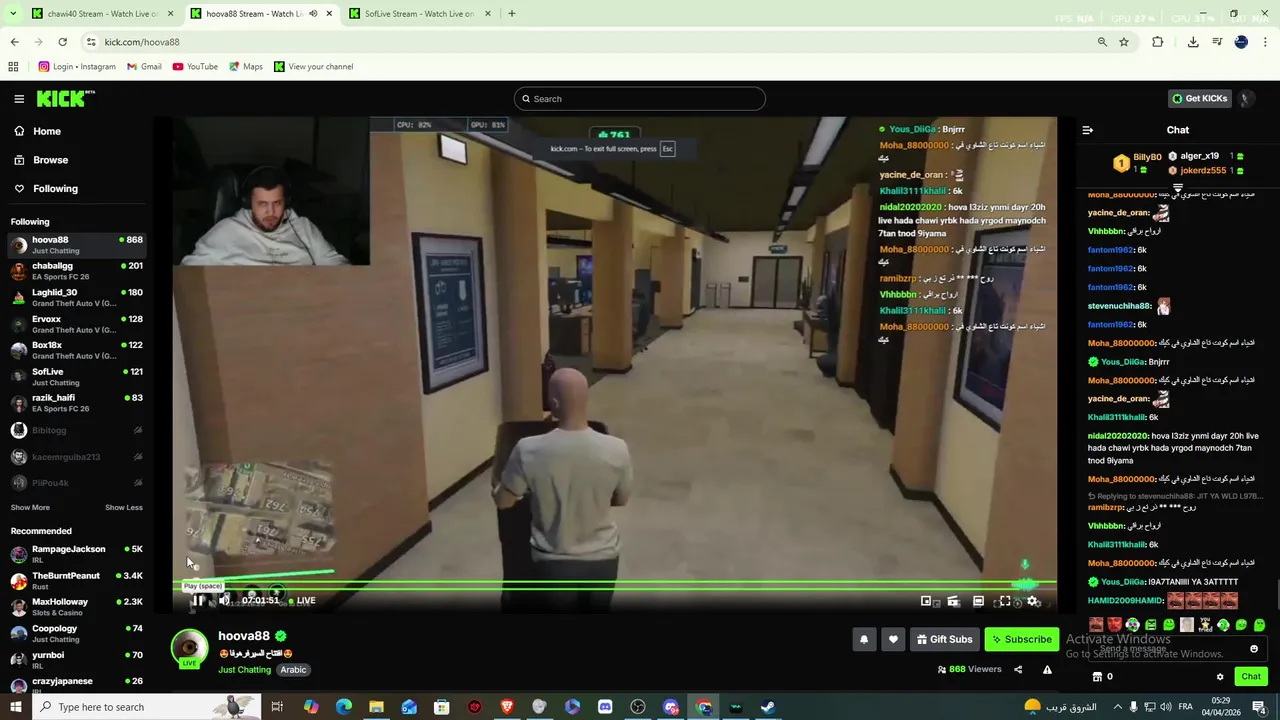This screenshot has width=1280, height=720.
Task: Open the Just Chatting category link
Action: [244, 670]
